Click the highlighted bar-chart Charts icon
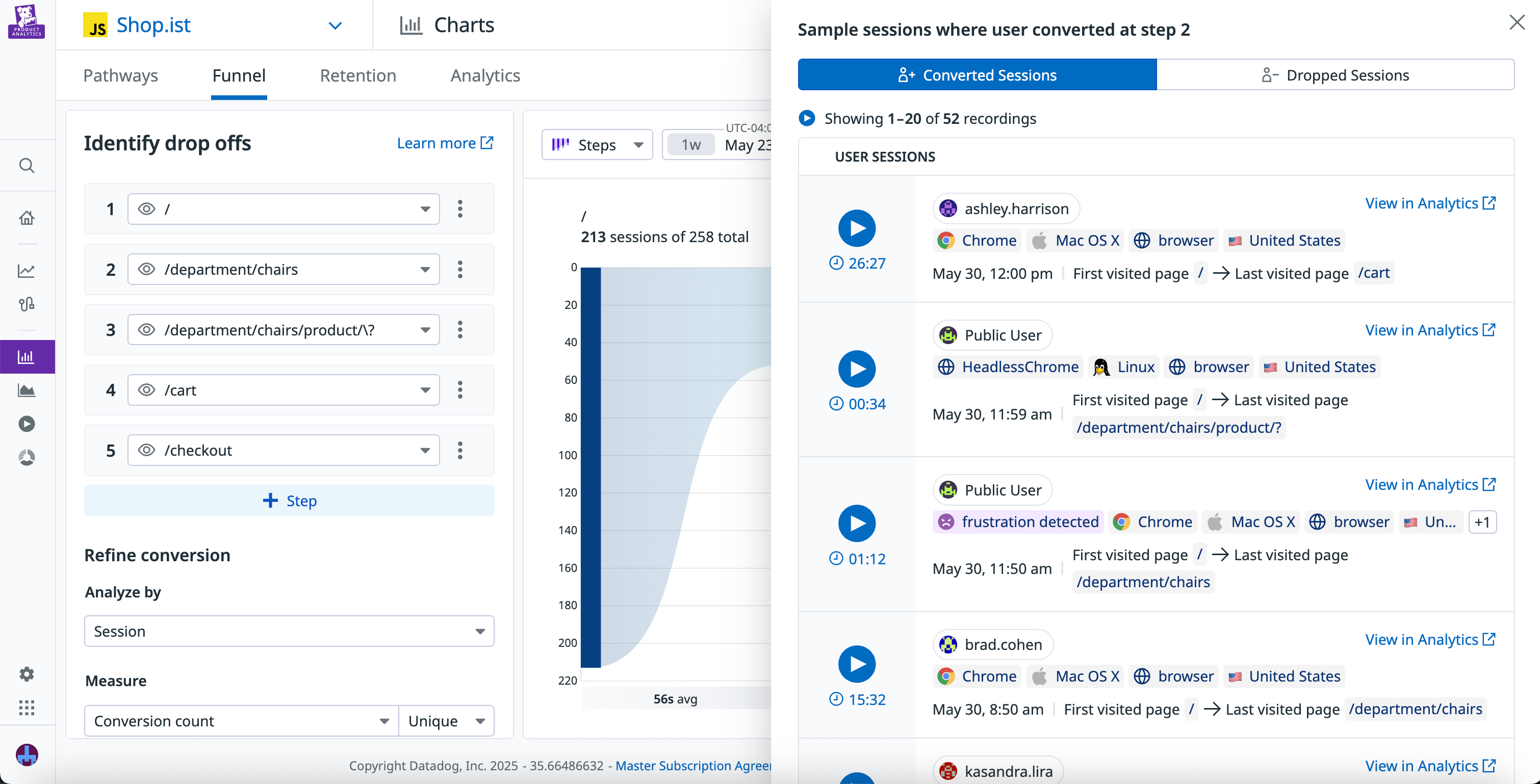This screenshot has height=784, width=1540. click(x=27, y=356)
